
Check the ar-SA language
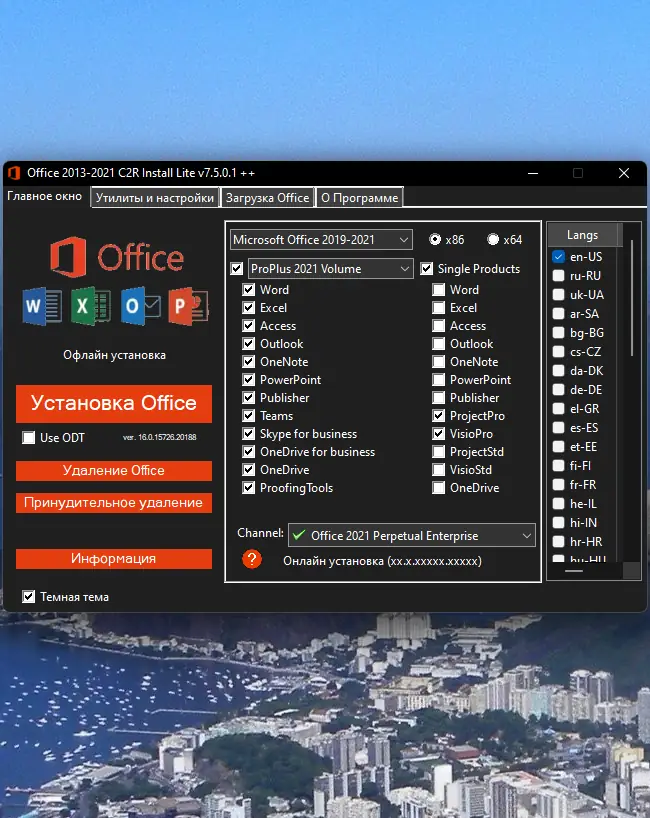(558, 314)
